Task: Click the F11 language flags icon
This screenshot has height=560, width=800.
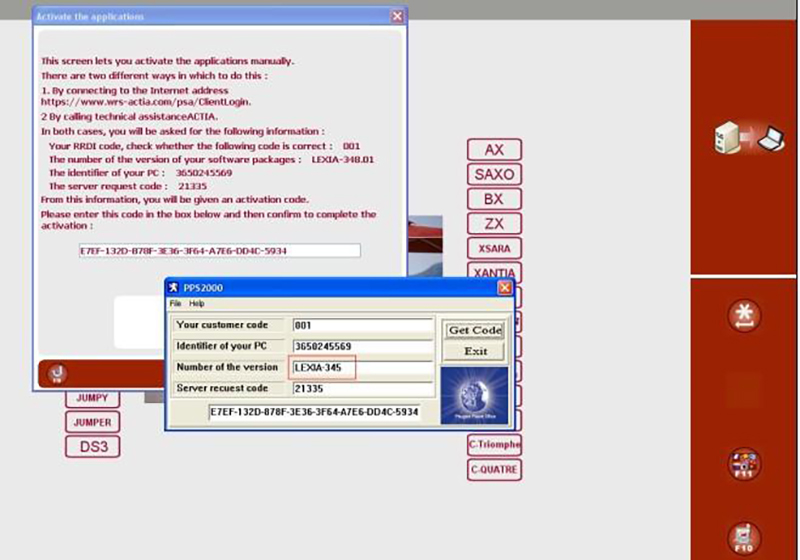Action: point(744,464)
